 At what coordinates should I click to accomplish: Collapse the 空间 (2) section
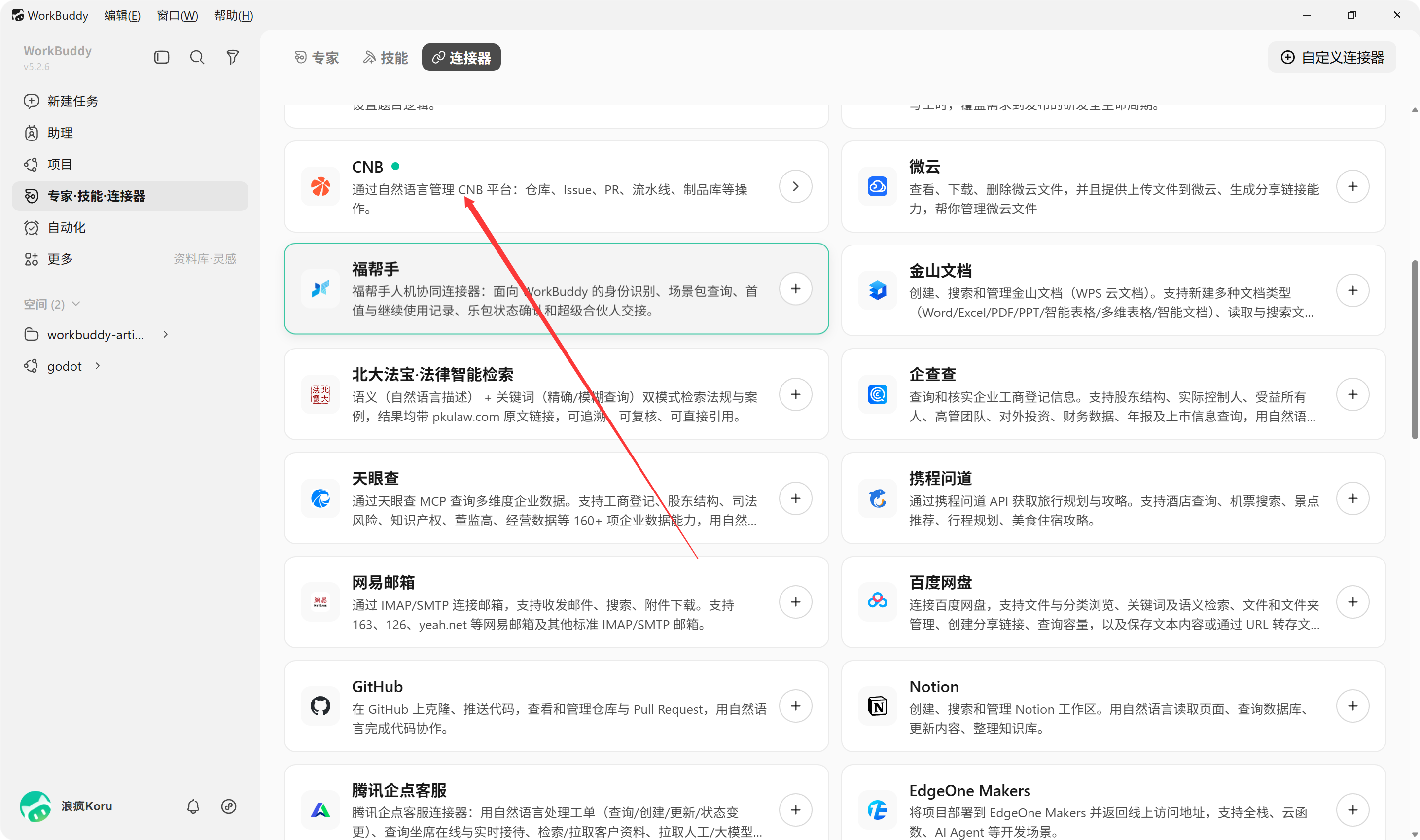[x=52, y=304]
